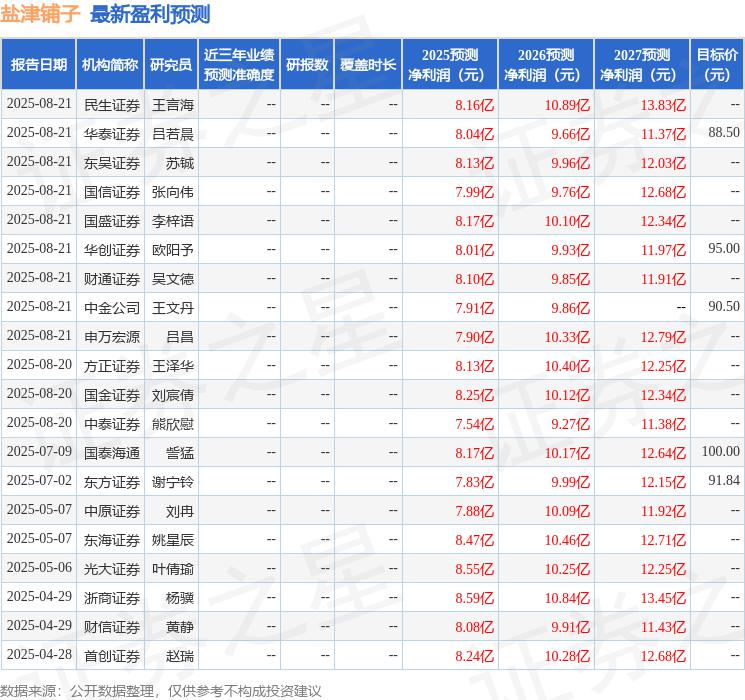The width and height of the screenshot is (745, 700).
Task: Click the 最新盈利预测 heading
Action: (x=150, y=14)
